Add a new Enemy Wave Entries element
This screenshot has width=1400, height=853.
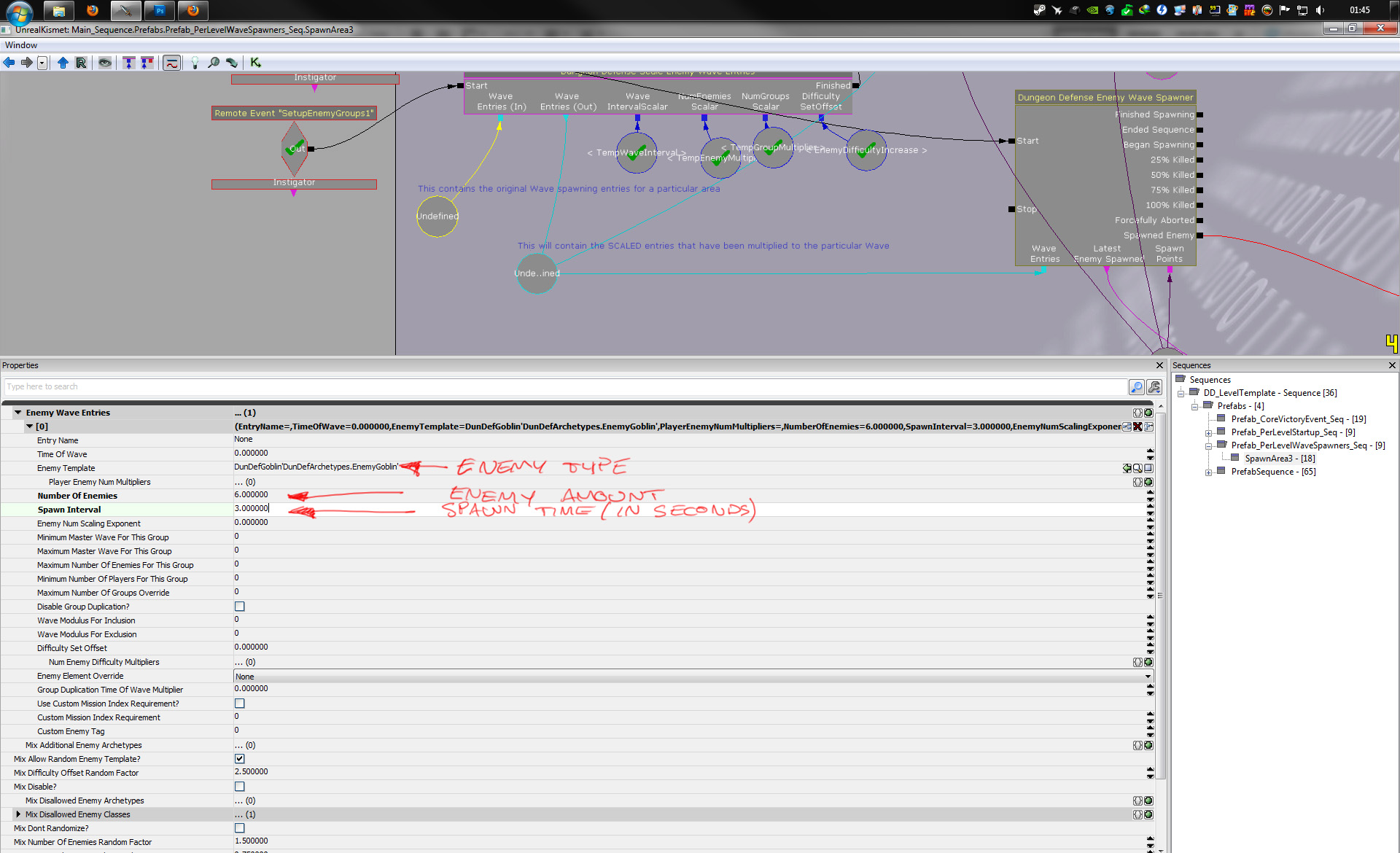click(x=1148, y=413)
